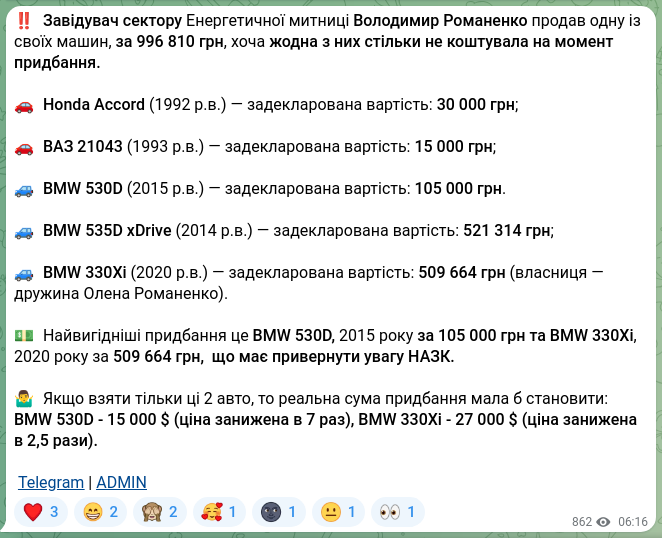662x538 pixels.
Task: Click the text Завідувач сектору
Action: 112,20
